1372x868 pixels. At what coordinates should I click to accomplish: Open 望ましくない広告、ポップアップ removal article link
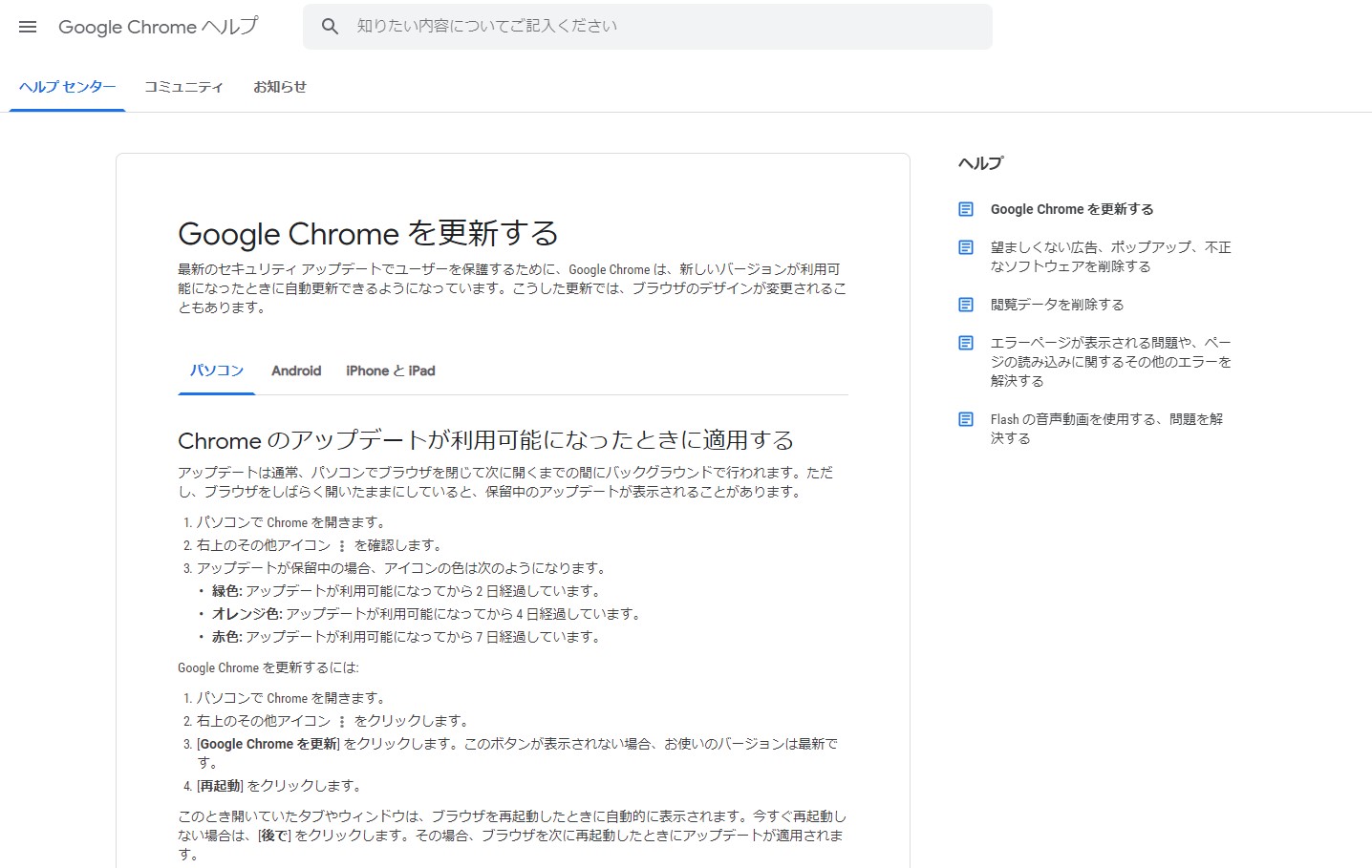(x=1111, y=257)
